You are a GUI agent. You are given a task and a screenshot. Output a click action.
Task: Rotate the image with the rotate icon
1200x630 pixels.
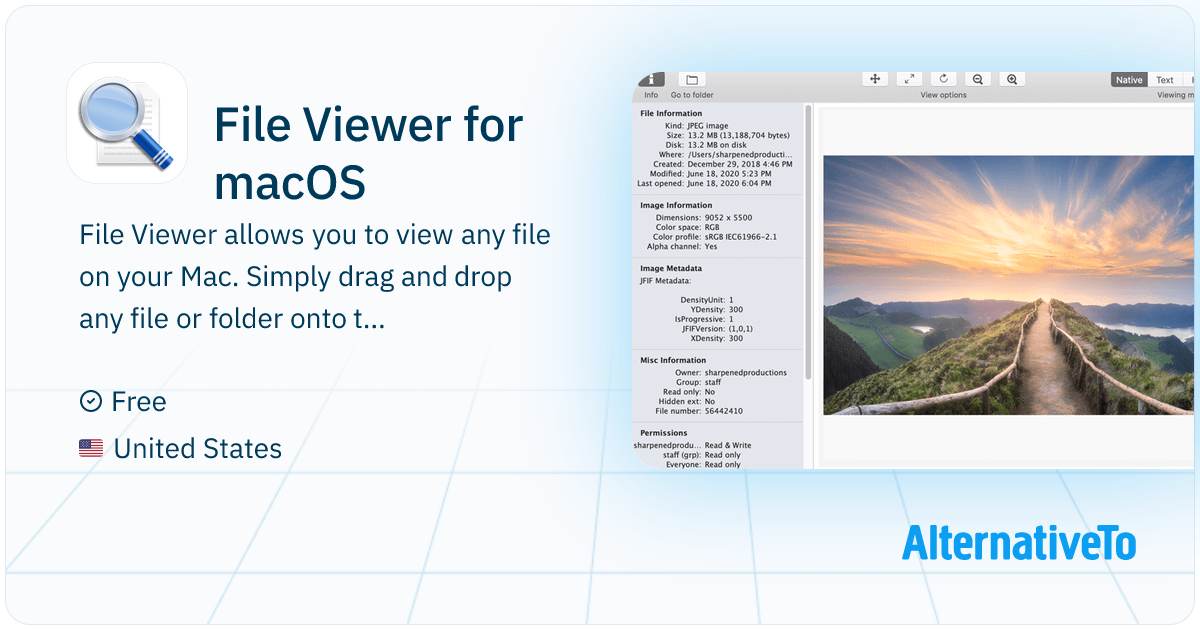943,79
